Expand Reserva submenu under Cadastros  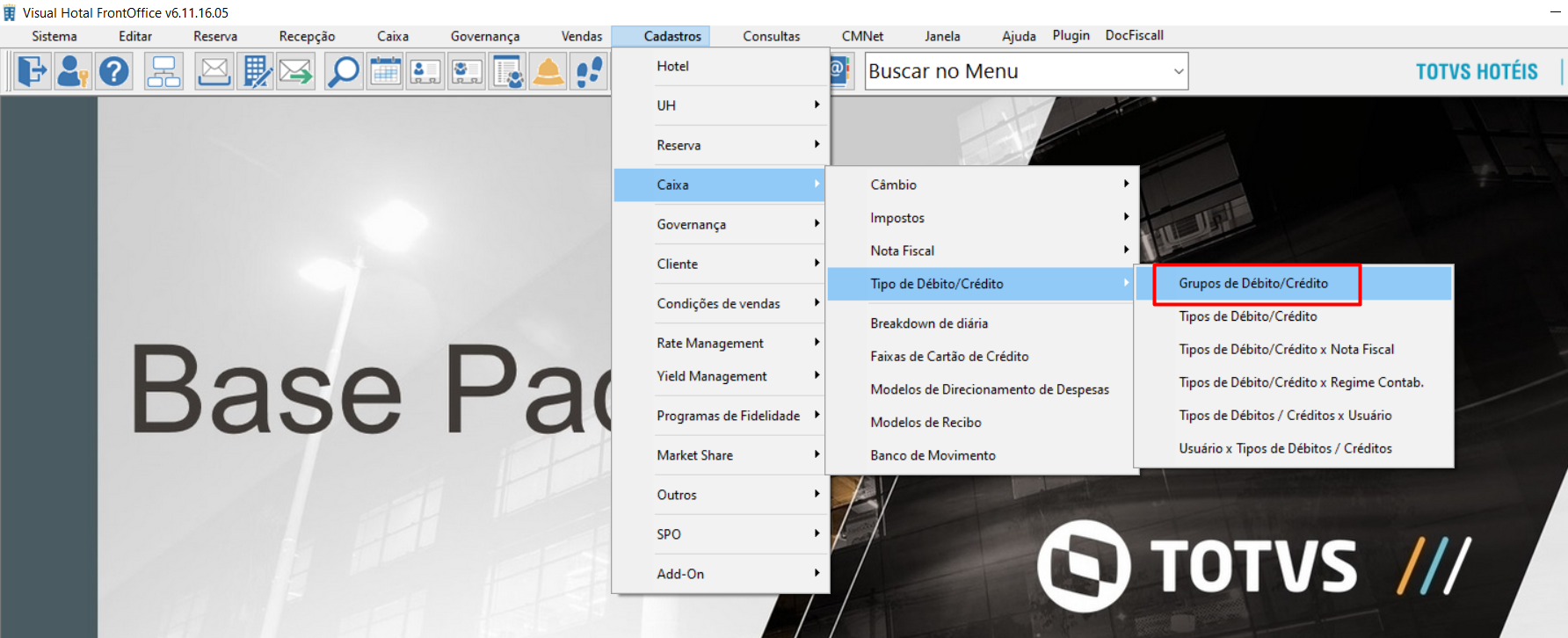(x=721, y=145)
